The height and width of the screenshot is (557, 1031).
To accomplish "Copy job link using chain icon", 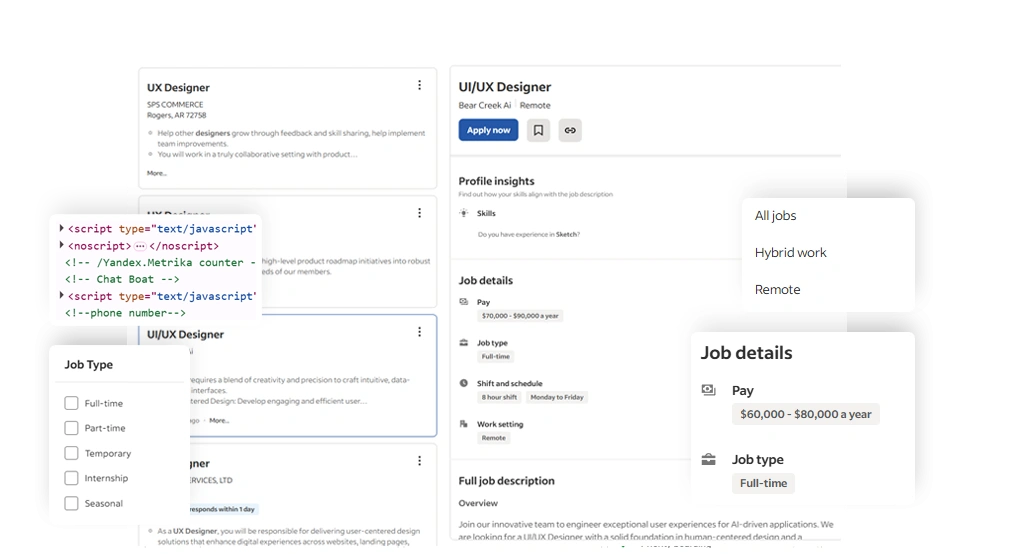I will [x=570, y=130].
